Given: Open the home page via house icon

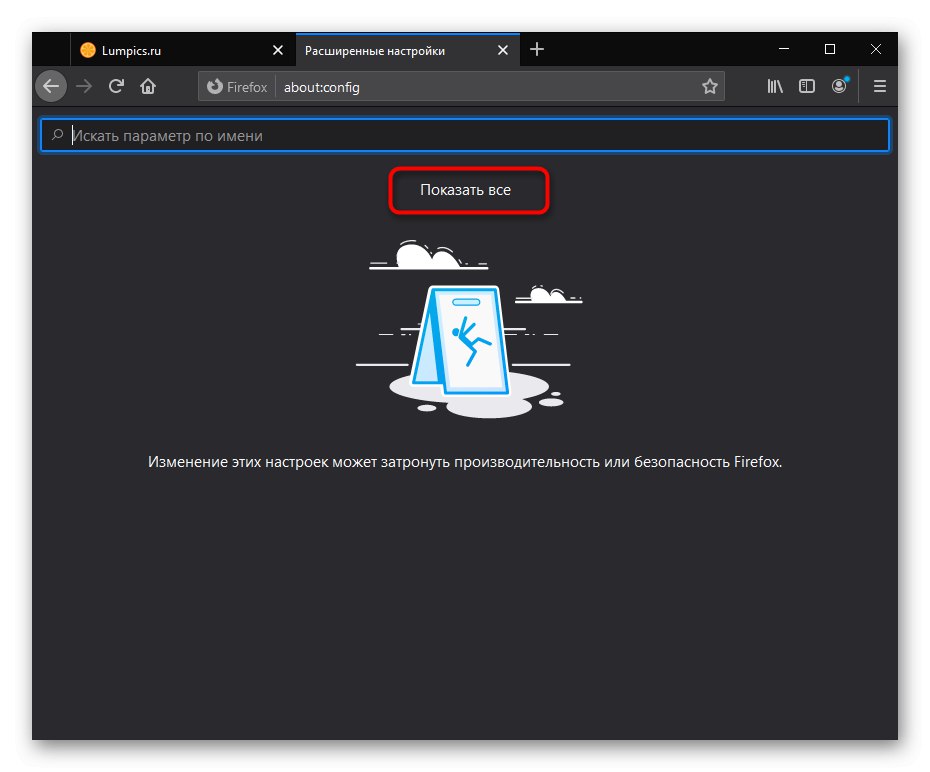Looking at the screenshot, I should tap(148, 86).
